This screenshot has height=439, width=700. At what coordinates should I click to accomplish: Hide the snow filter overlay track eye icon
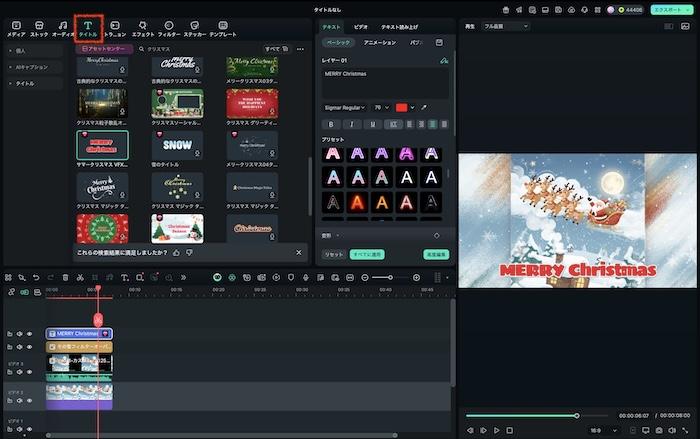tap(29, 347)
